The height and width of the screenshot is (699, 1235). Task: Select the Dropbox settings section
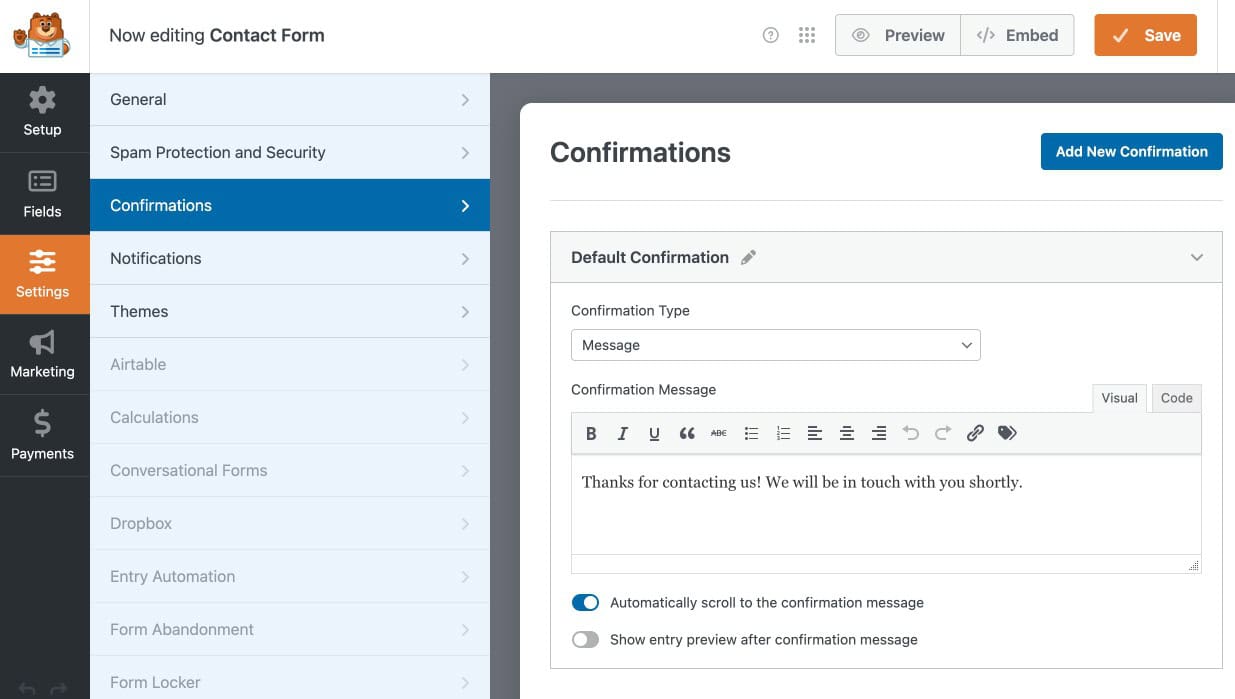pos(290,523)
